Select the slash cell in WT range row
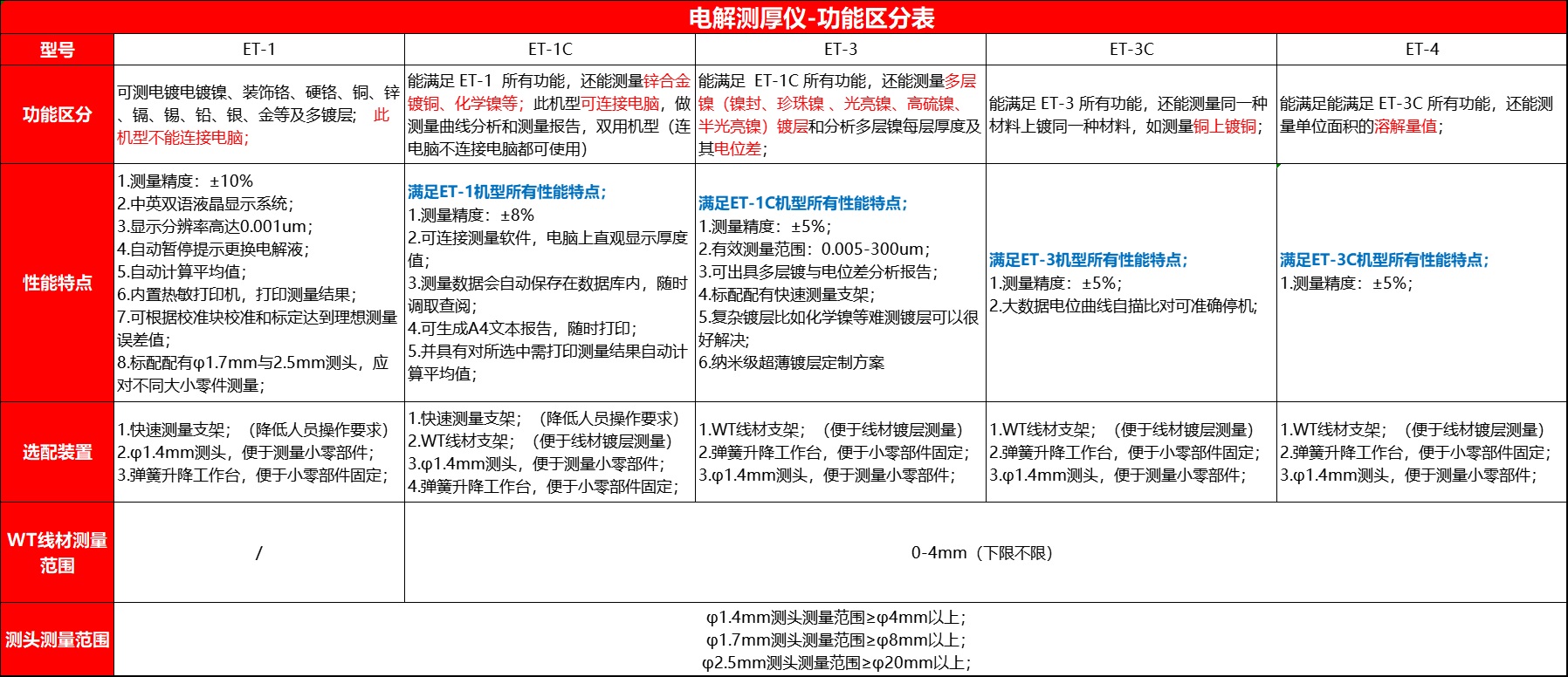The width and height of the screenshot is (1568, 677). coord(258,553)
